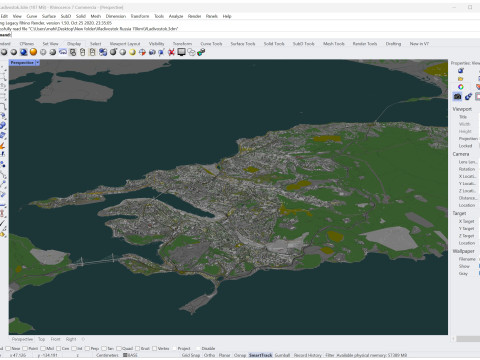Select the second gray sphere Shaded icon
The width and height of the screenshot is (480, 360).
click(x=14, y=52)
